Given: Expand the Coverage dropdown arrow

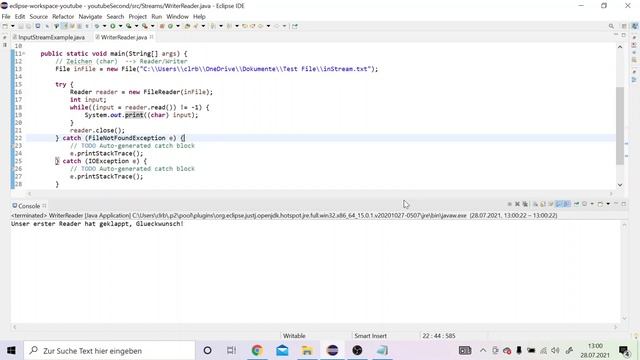Looking at the screenshot, I should click(x=136, y=26).
